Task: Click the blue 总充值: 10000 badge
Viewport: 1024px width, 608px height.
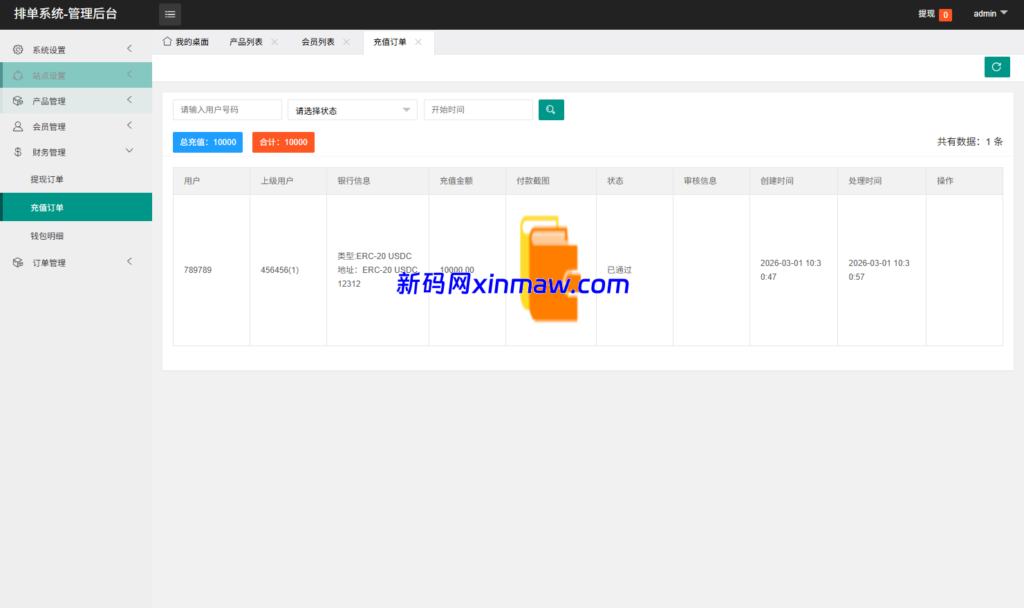Action: 207,142
